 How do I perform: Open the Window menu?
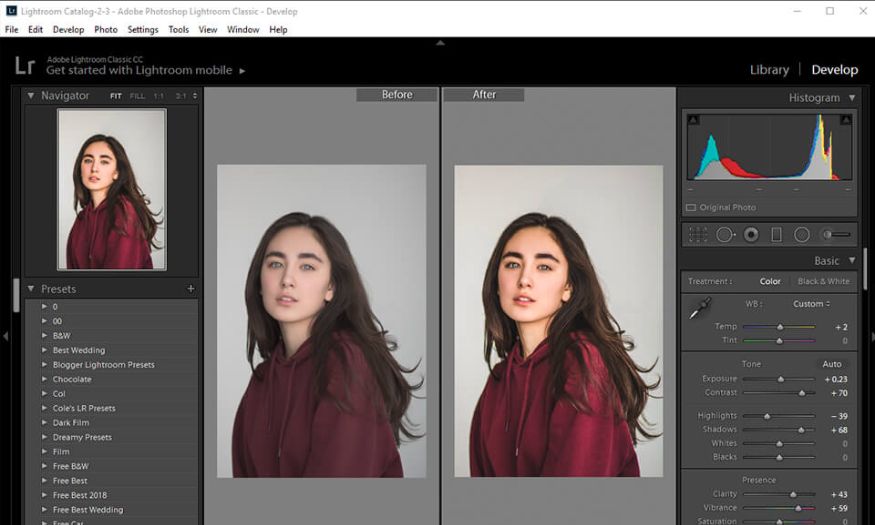(243, 30)
